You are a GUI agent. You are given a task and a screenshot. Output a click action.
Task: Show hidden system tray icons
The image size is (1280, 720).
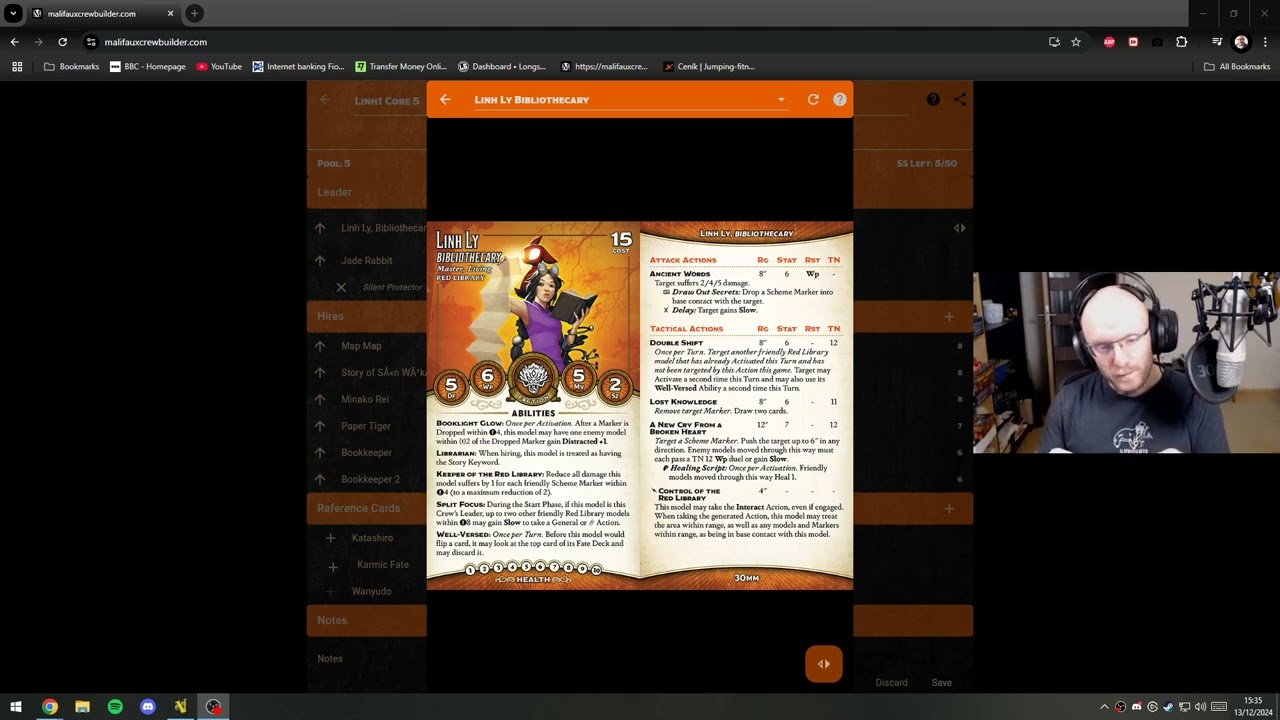point(1104,707)
